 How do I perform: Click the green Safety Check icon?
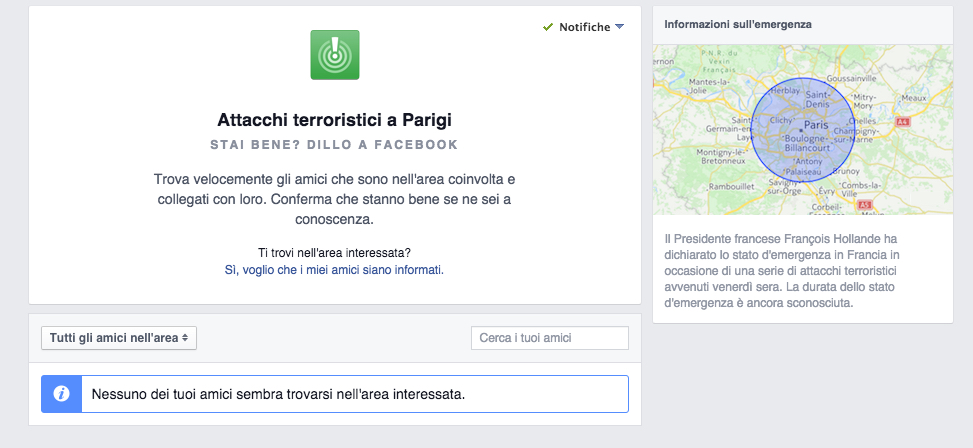(335, 55)
